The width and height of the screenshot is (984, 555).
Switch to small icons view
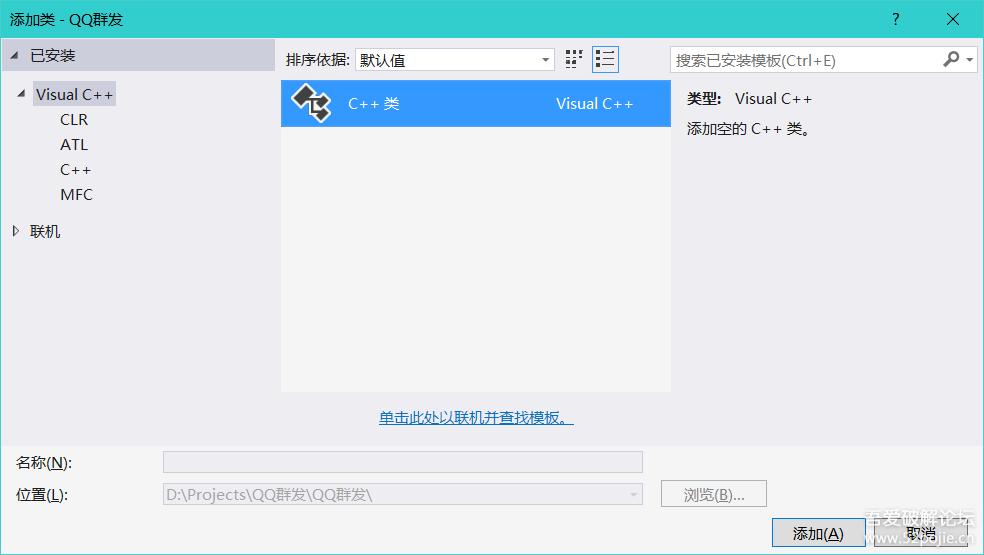click(574, 60)
